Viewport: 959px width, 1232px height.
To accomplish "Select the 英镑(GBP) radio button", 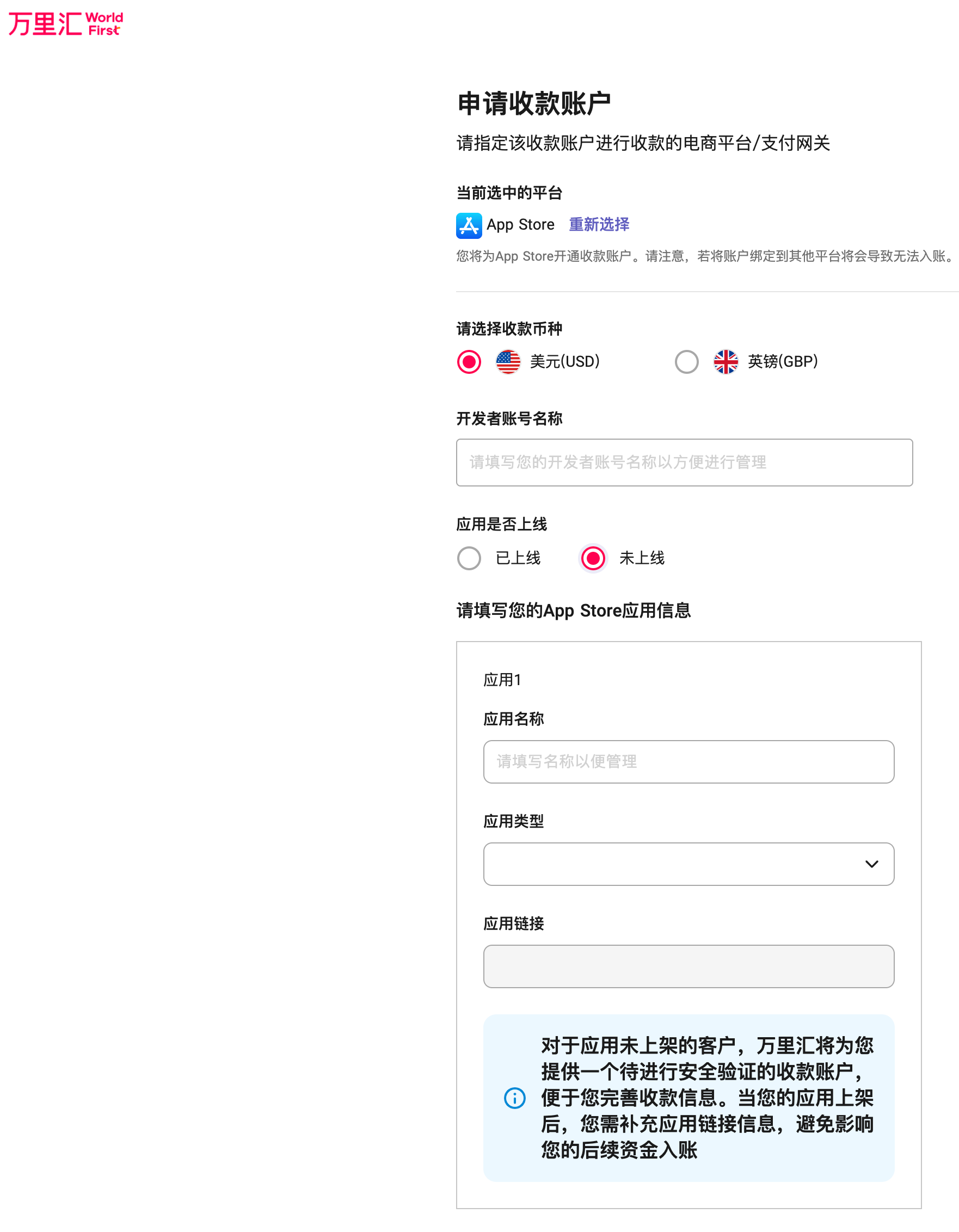I will pyautogui.click(x=686, y=361).
